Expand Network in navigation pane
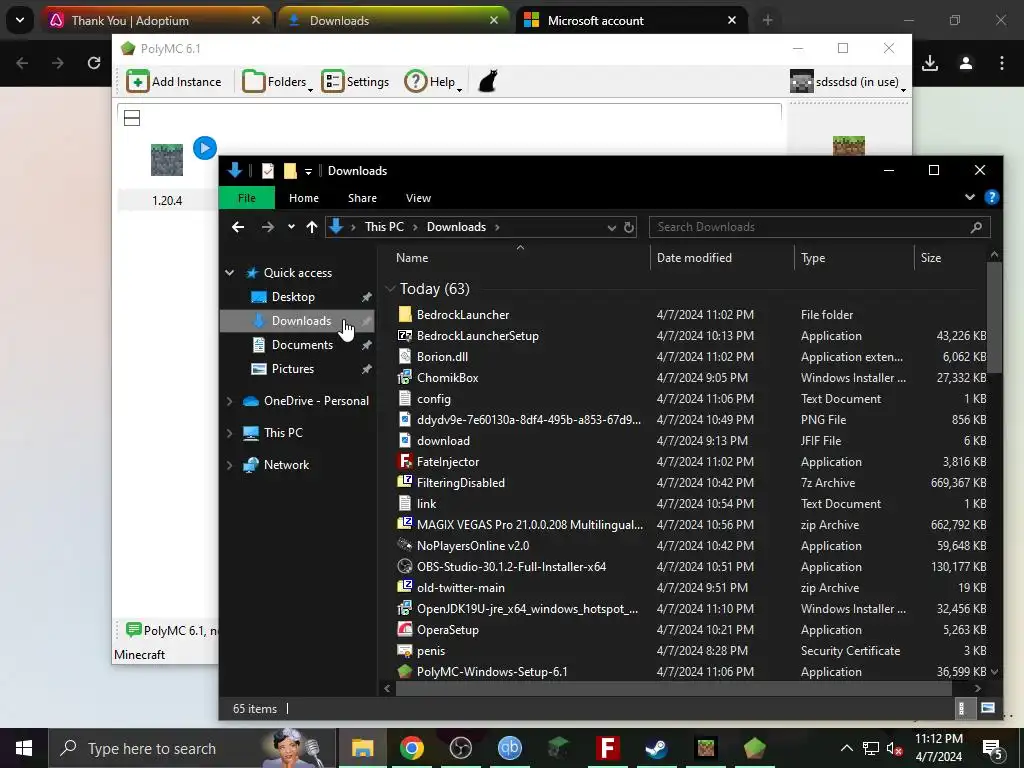Image resolution: width=1024 pixels, height=768 pixels. pyautogui.click(x=230, y=465)
